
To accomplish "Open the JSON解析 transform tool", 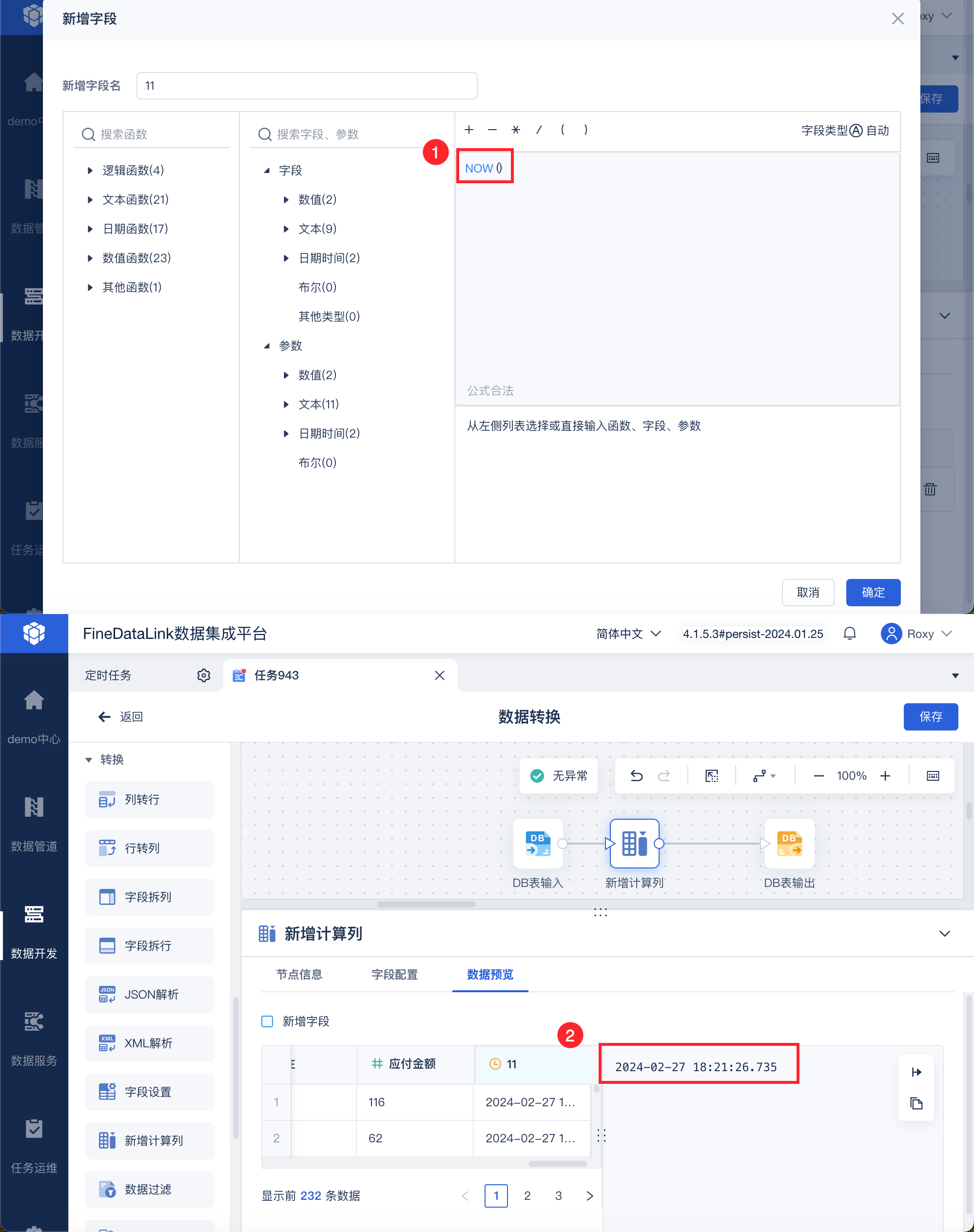I will tap(149, 994).
